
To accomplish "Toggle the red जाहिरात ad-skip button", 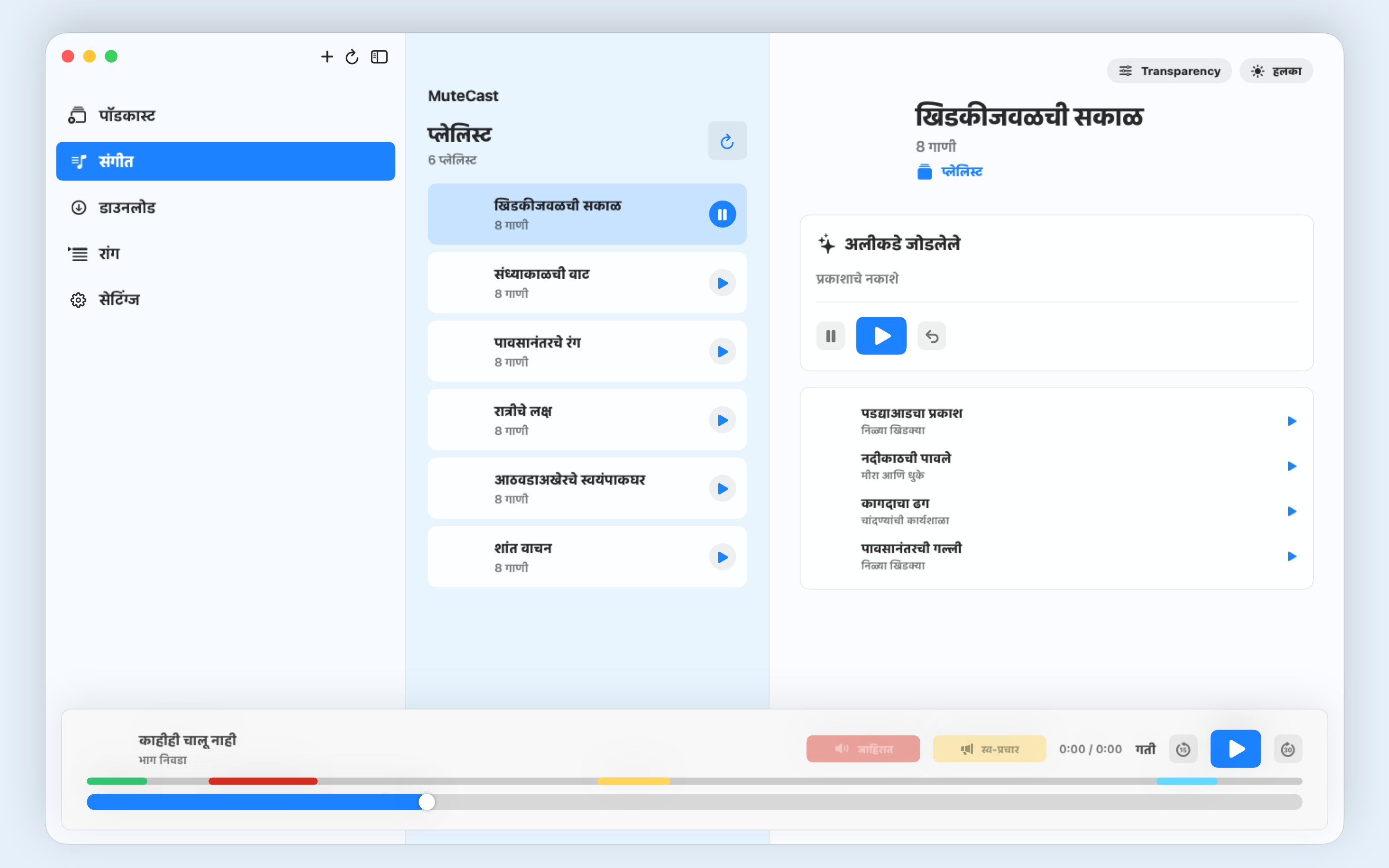I will coord(863,748).
